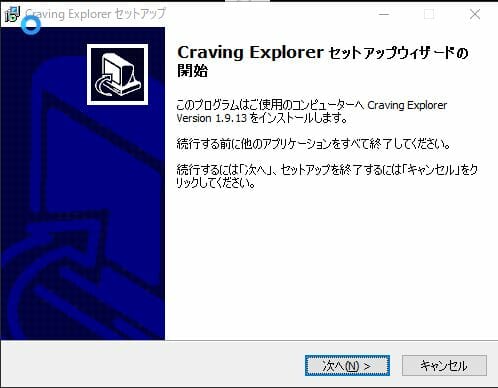The image size is (498, 388).
Task: Click the busy spinner over the title bar
Action: coord(31,24)
